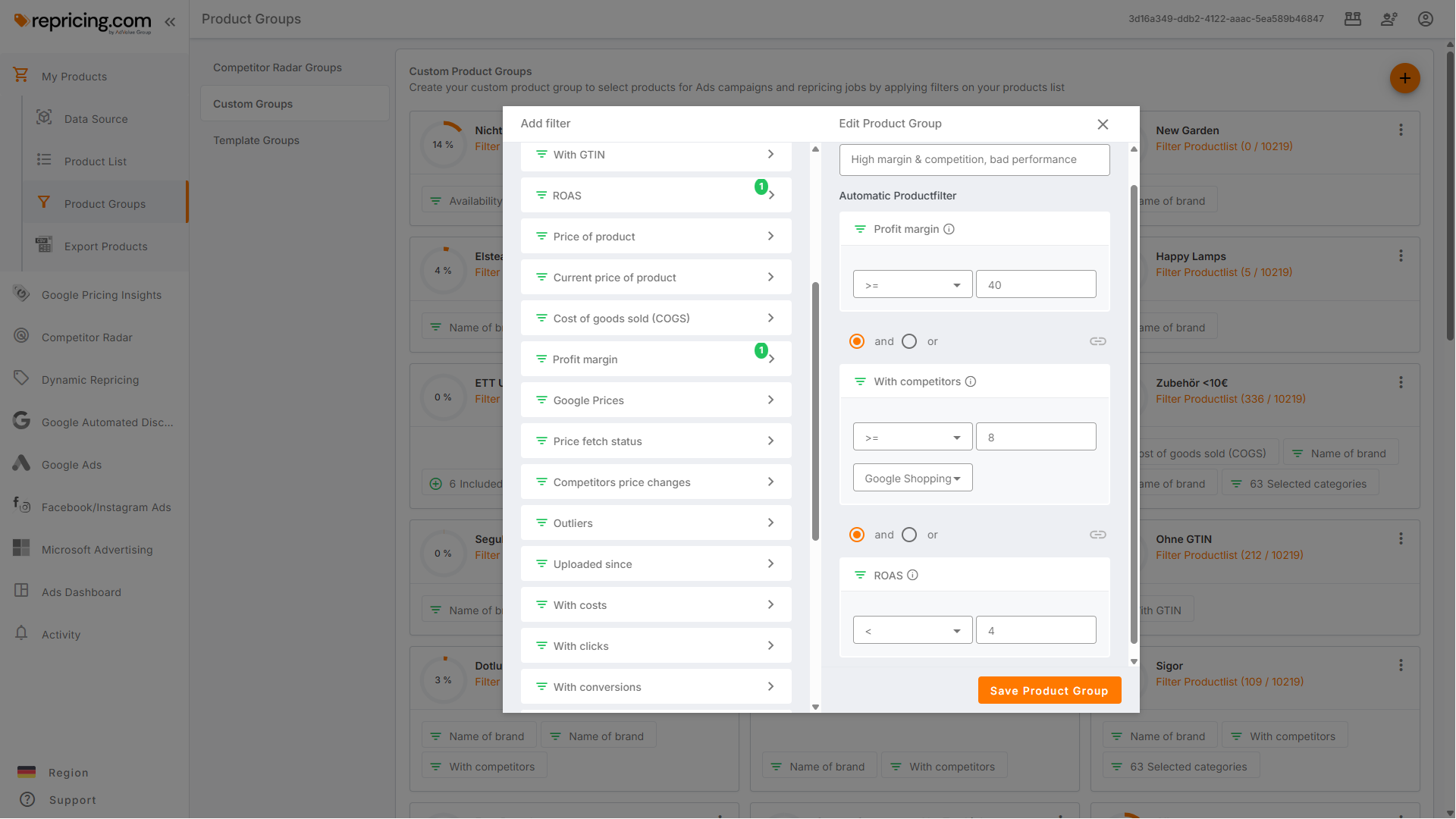Screen dimensions: 1456x819
Task: Open Competitors price changes filter
Action: pyautogui.click(x=656, y=482)
